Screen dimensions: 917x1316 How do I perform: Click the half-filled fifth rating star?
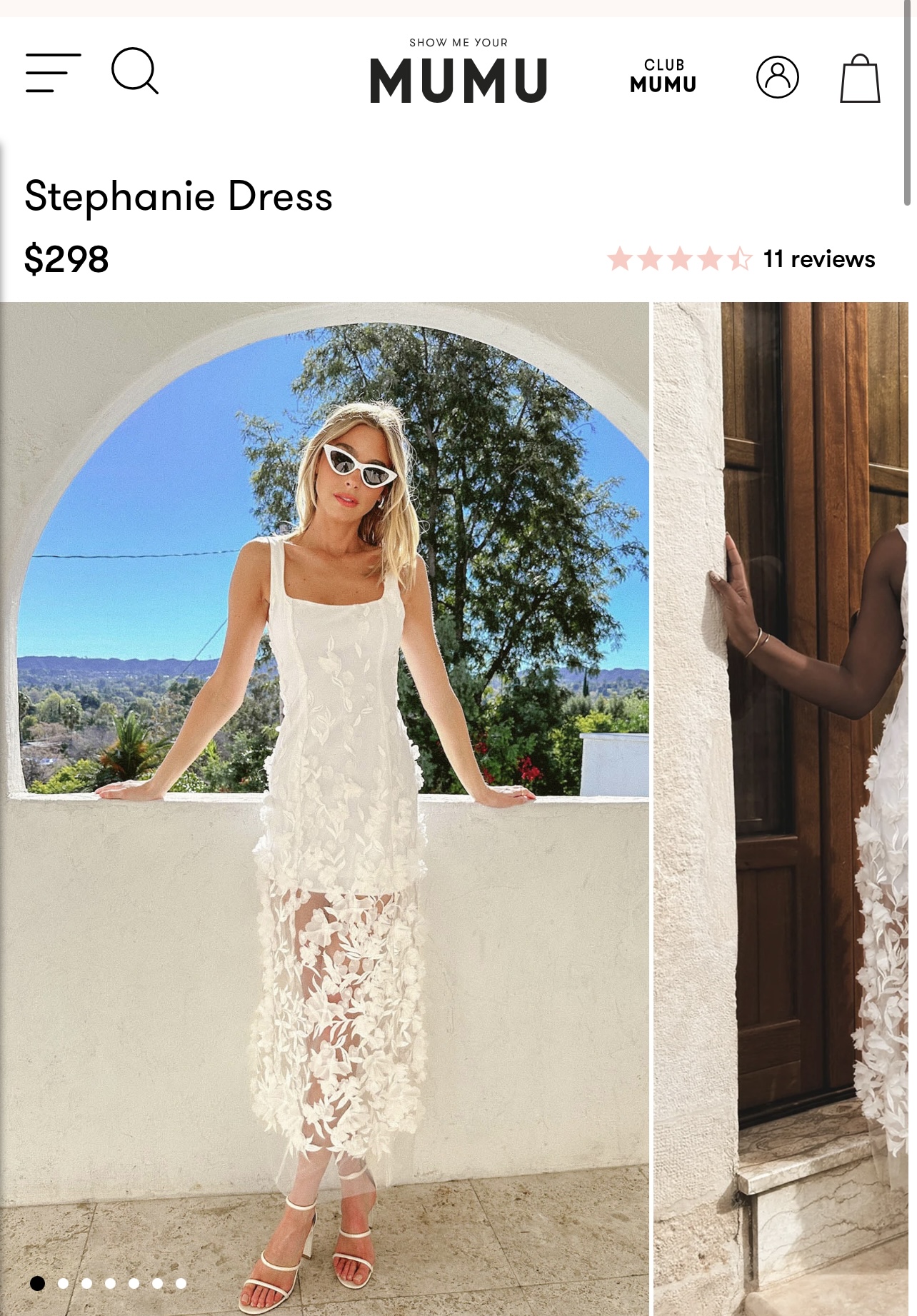coord(740,258)
